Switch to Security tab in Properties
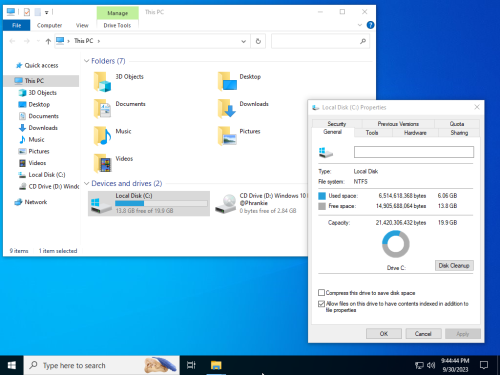 (x=337, y=124)
